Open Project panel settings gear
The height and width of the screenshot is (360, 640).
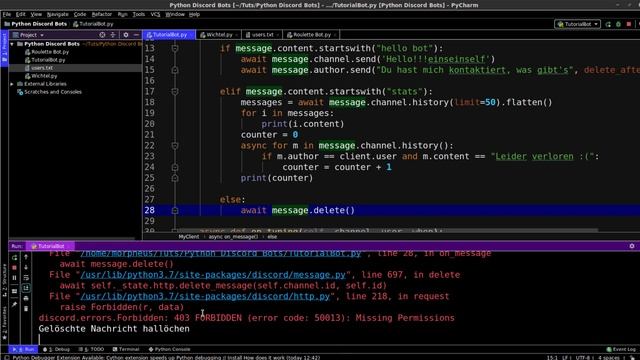126,35
